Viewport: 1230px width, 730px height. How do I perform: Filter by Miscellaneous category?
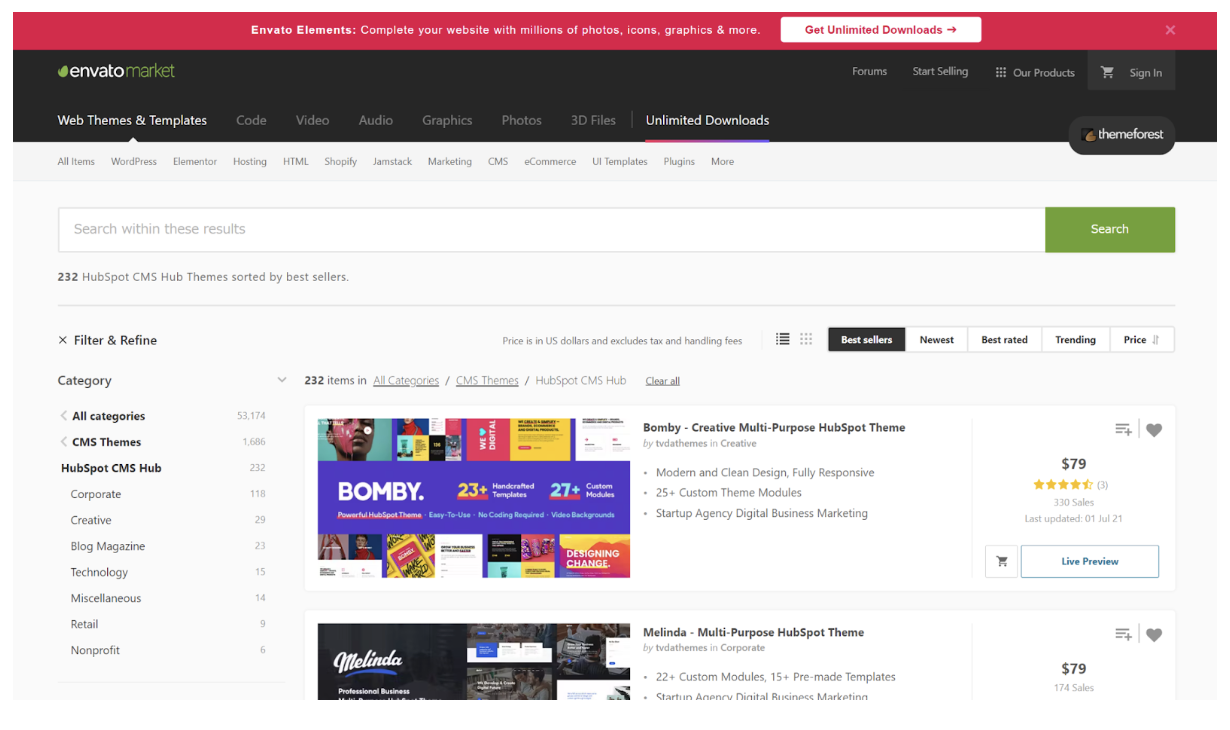pos(106,598)
